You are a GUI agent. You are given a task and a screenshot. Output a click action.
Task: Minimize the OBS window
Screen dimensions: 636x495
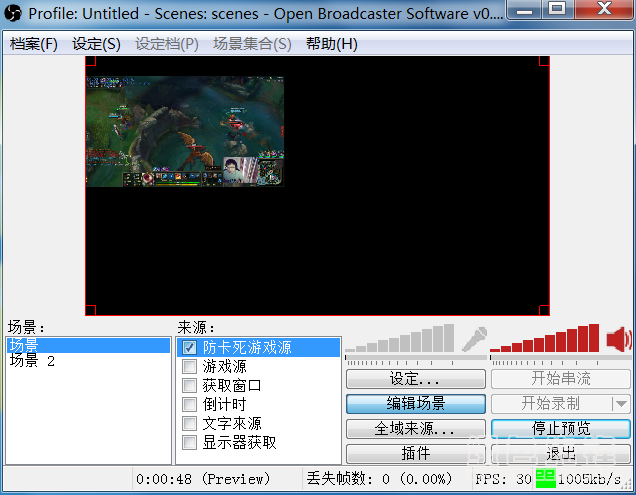click(x=524, y=9)
